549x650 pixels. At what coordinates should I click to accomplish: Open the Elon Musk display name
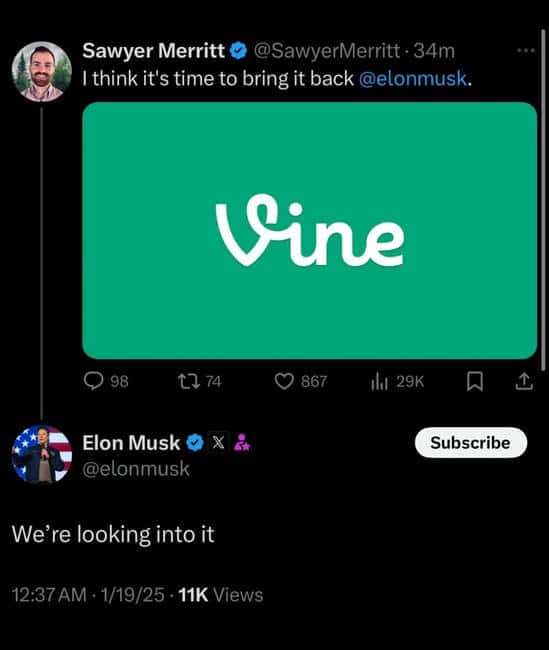pos(131,443)
